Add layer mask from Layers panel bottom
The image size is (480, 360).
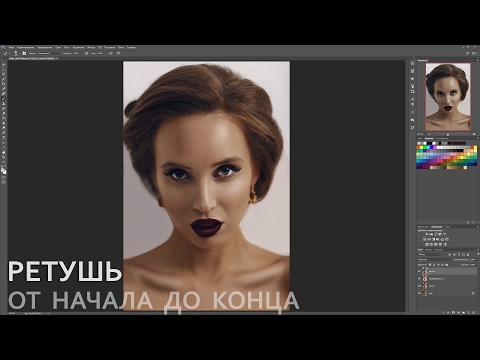(x=453, y=312)
